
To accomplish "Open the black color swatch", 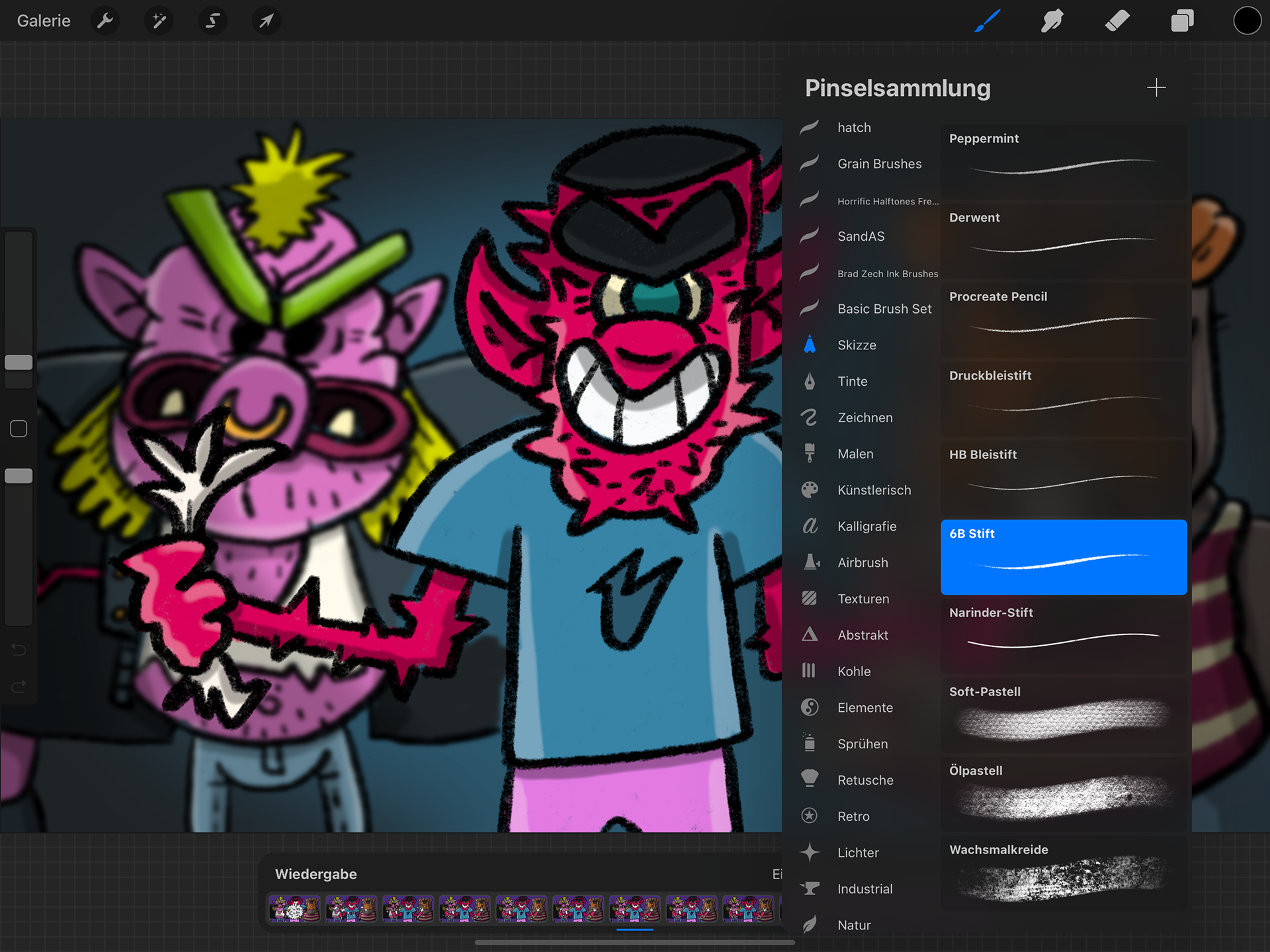I will 1247,21.
